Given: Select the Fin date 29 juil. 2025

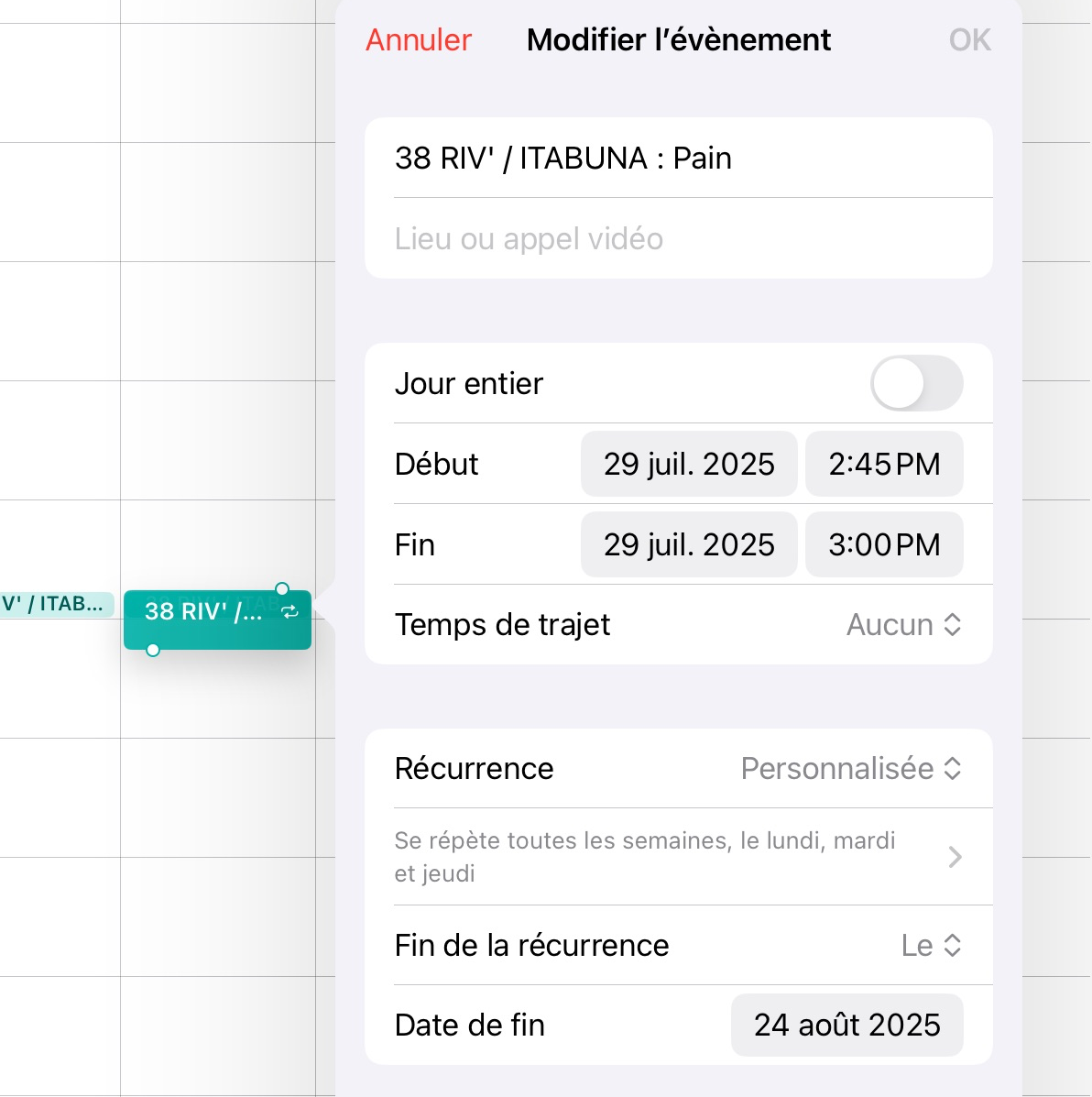Looking at the screenshot, I should pyautogui.click(x=689, y=544).
